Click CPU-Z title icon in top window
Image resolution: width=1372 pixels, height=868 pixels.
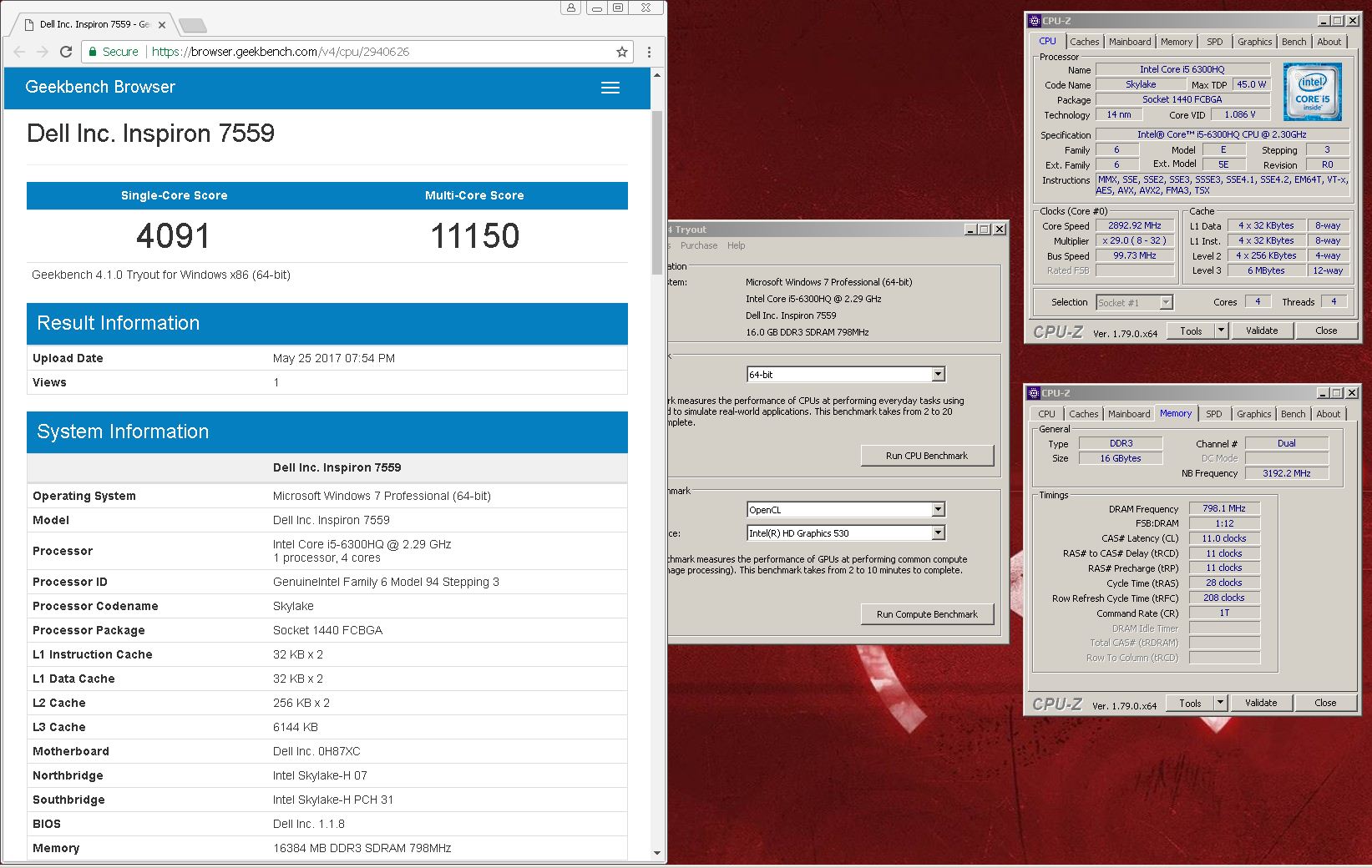(1034, 21)
